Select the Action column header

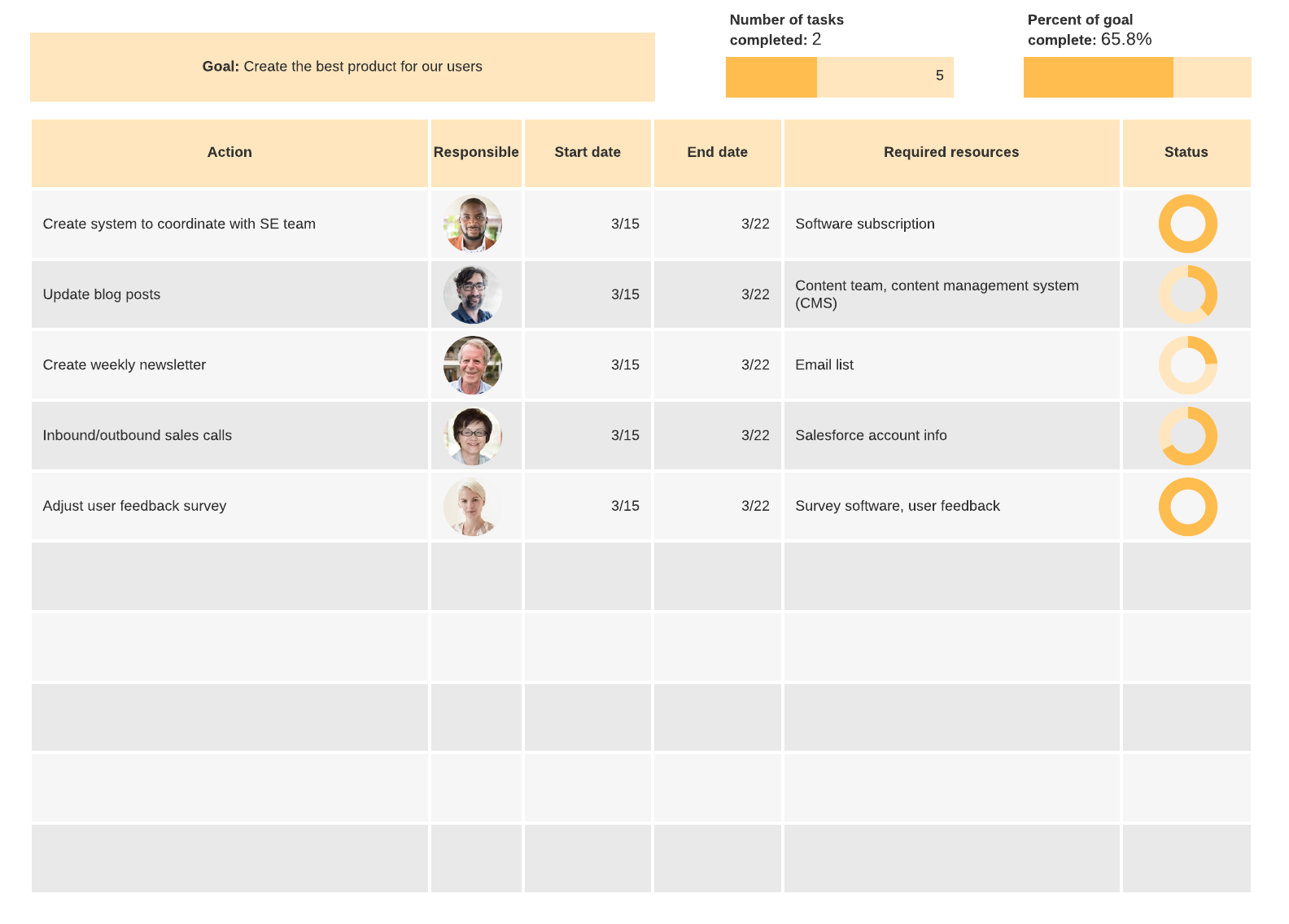pos(229,153)
